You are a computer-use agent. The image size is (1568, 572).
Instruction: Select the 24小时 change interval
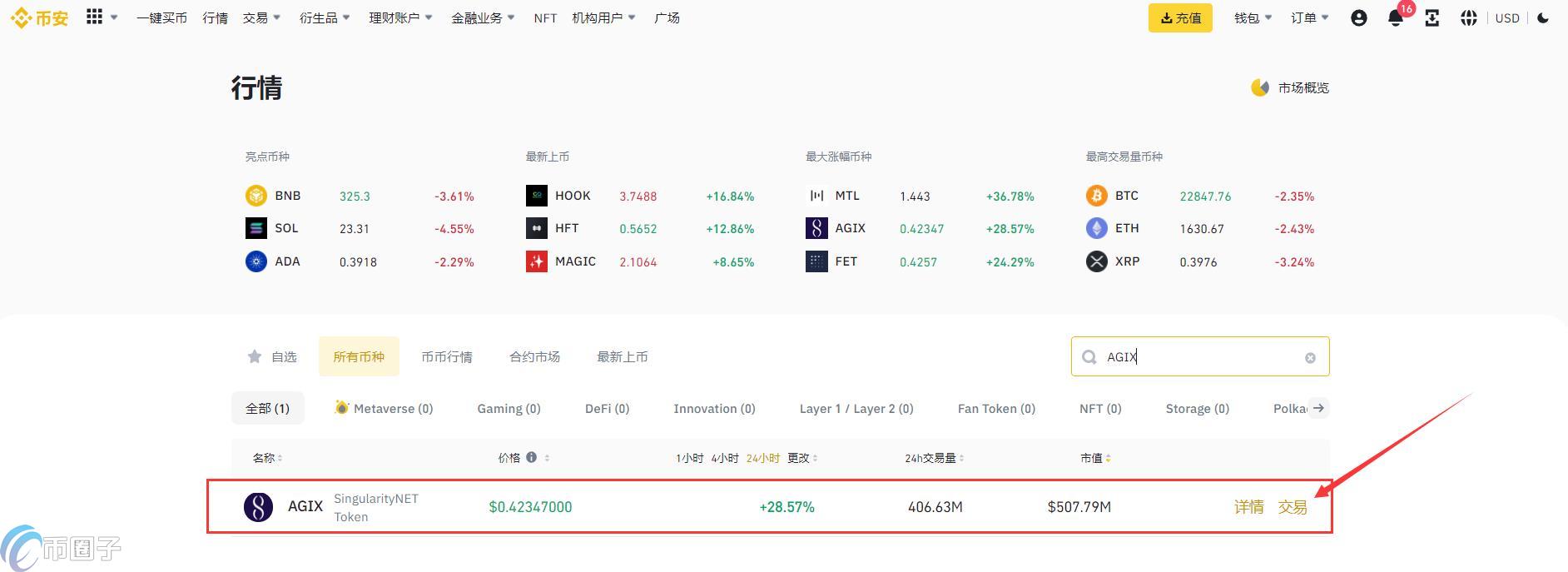762,458
